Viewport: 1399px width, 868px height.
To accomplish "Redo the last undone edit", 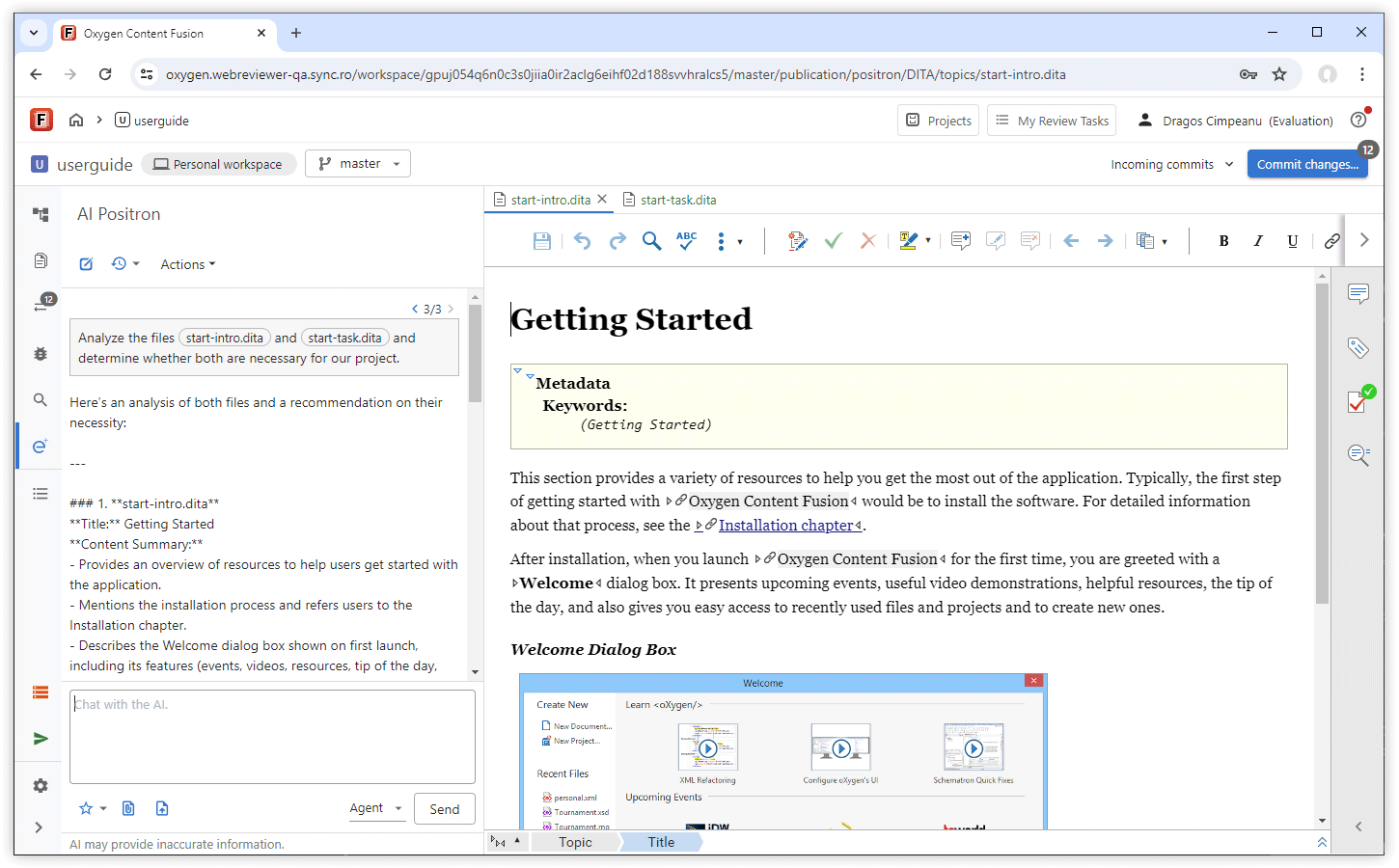I will 617,241.
